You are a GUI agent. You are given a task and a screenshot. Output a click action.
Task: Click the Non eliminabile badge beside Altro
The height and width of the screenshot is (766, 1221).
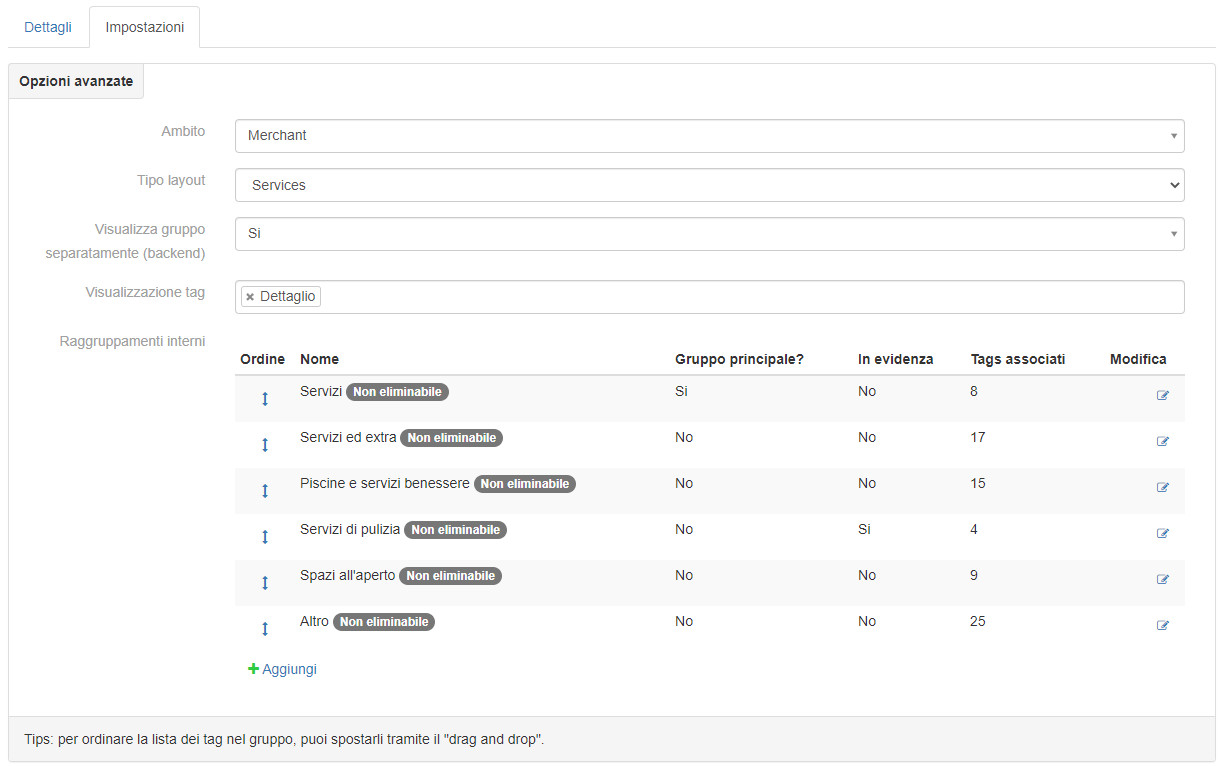point(384,622)
